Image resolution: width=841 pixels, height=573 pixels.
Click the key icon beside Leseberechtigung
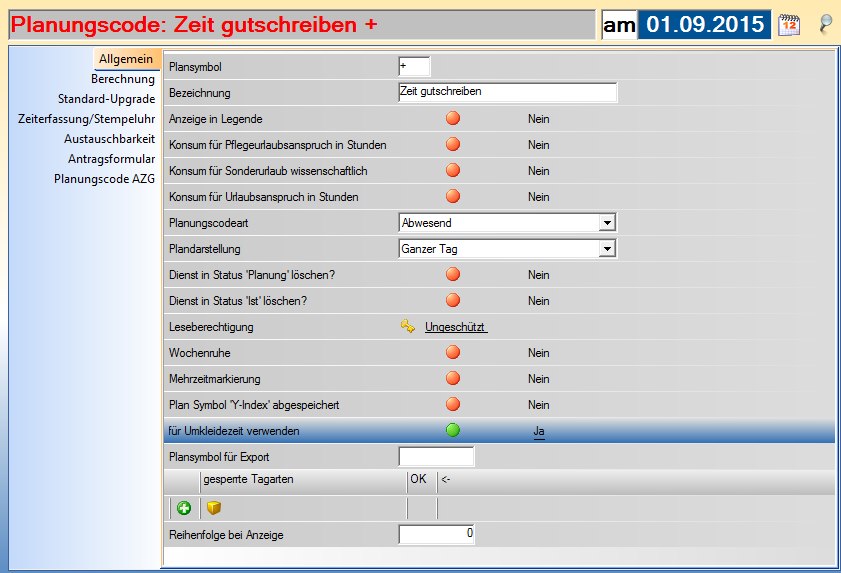coord(408,327)
